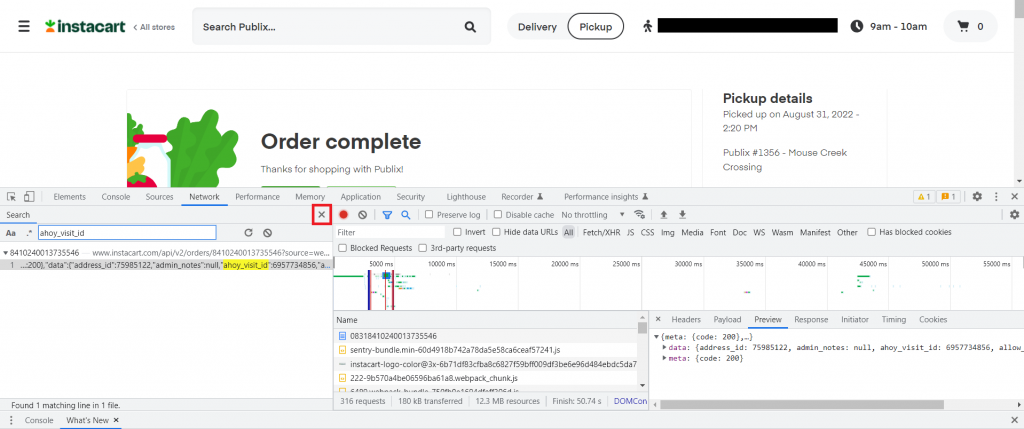This screenshot has height=429, width=1024.
Task: Go back to All stores
Action: point(154,27)
